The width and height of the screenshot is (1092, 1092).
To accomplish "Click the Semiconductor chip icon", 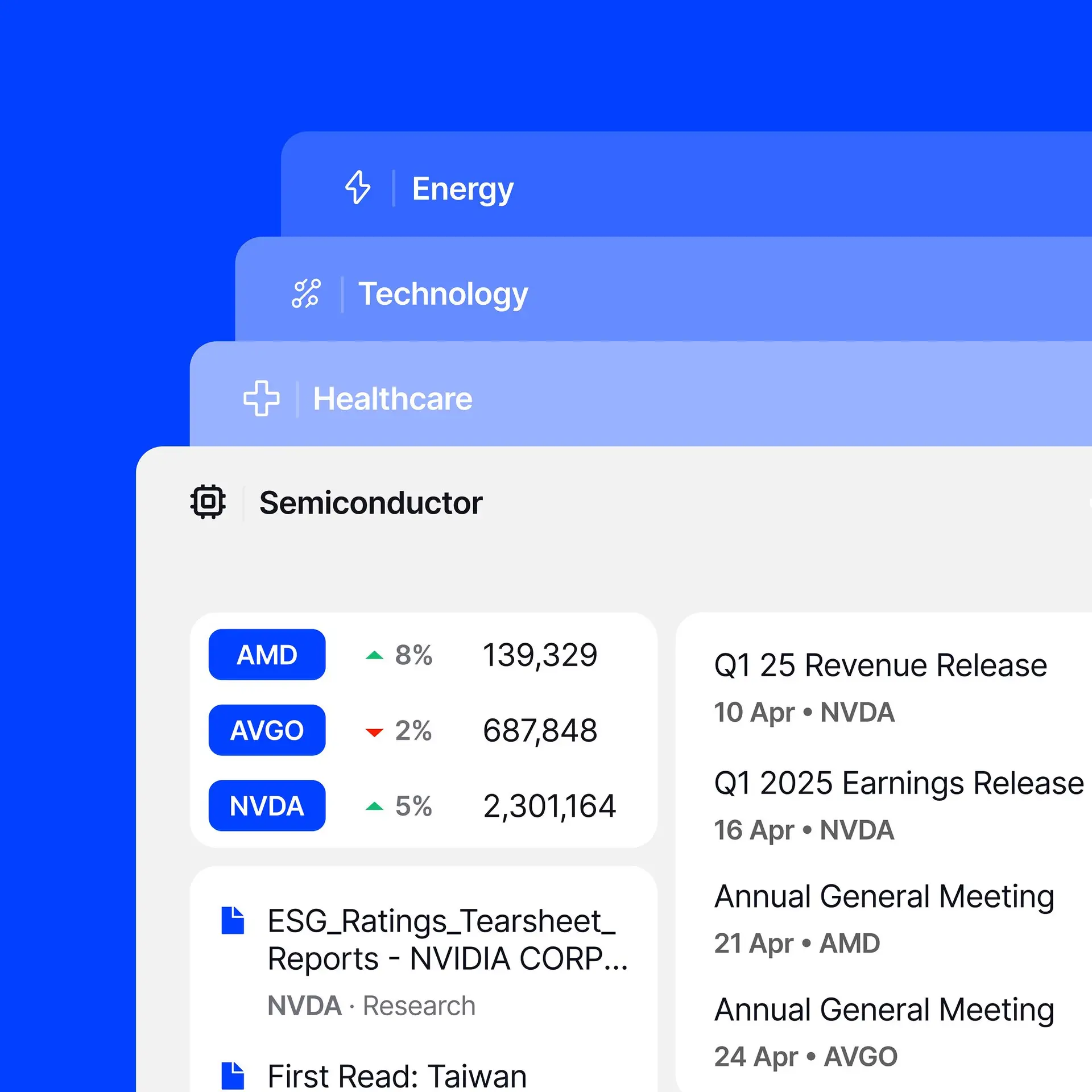I will coord(208,502).
